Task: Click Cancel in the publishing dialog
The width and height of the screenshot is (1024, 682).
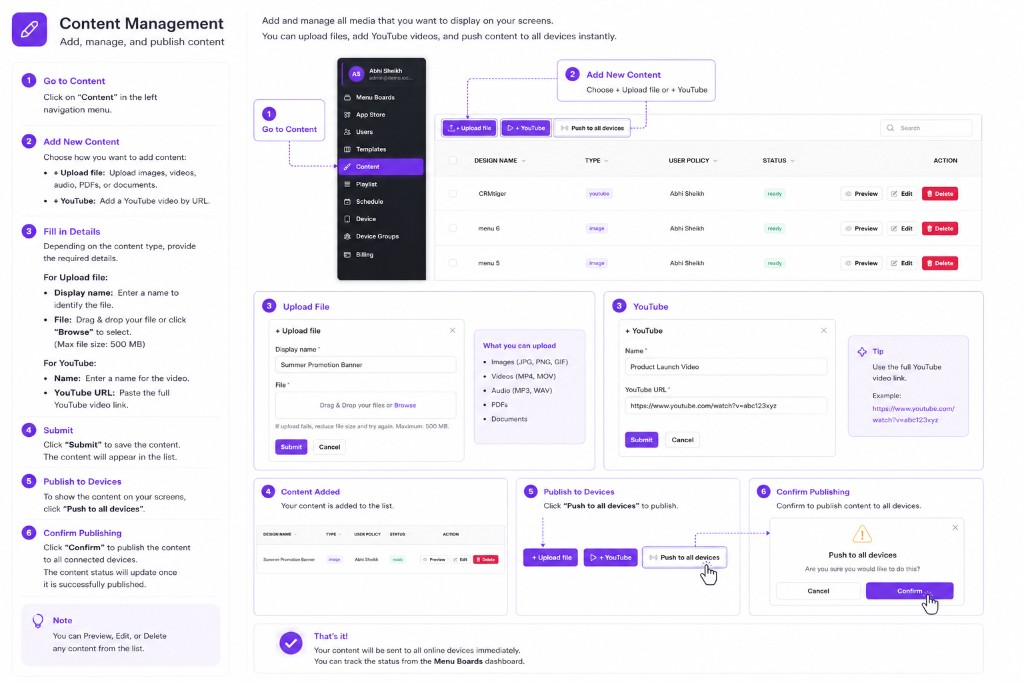Action: (818, 591)
